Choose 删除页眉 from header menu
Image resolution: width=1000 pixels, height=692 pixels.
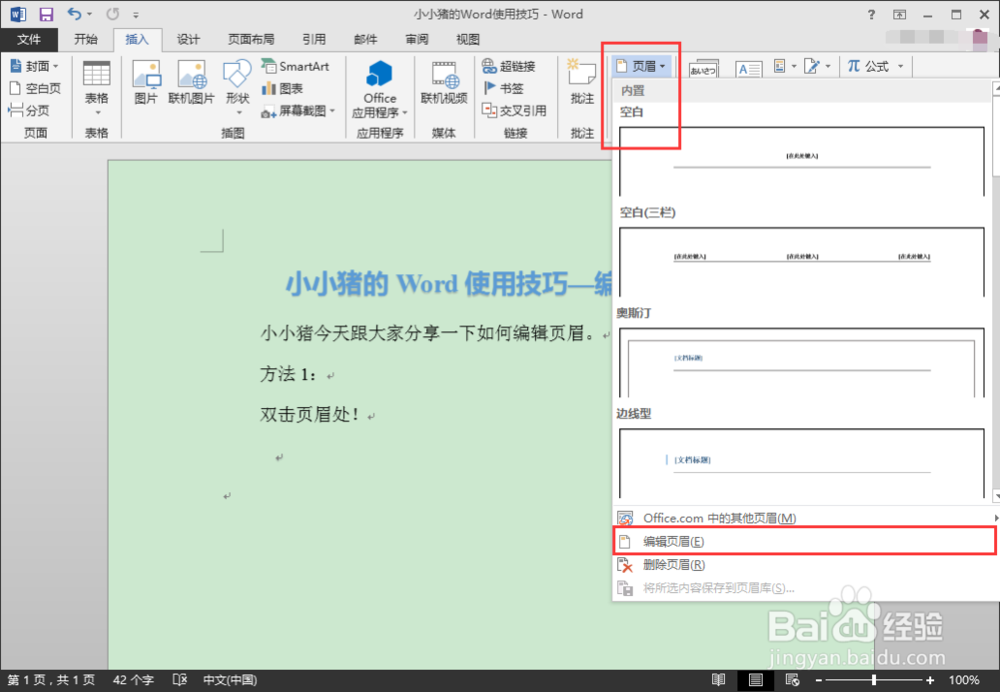[805, 564]
